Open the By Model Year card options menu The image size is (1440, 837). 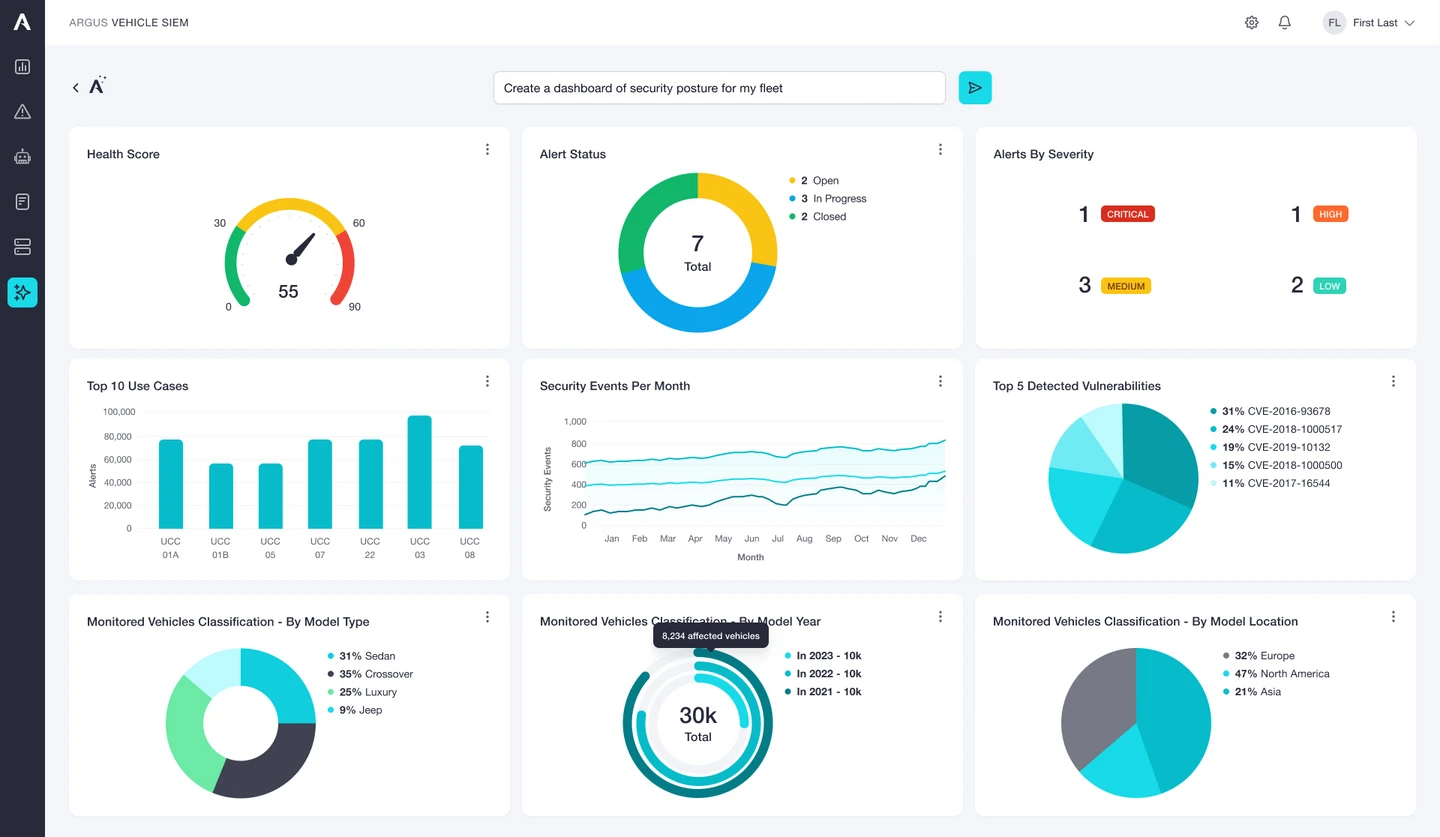[940, 617]
